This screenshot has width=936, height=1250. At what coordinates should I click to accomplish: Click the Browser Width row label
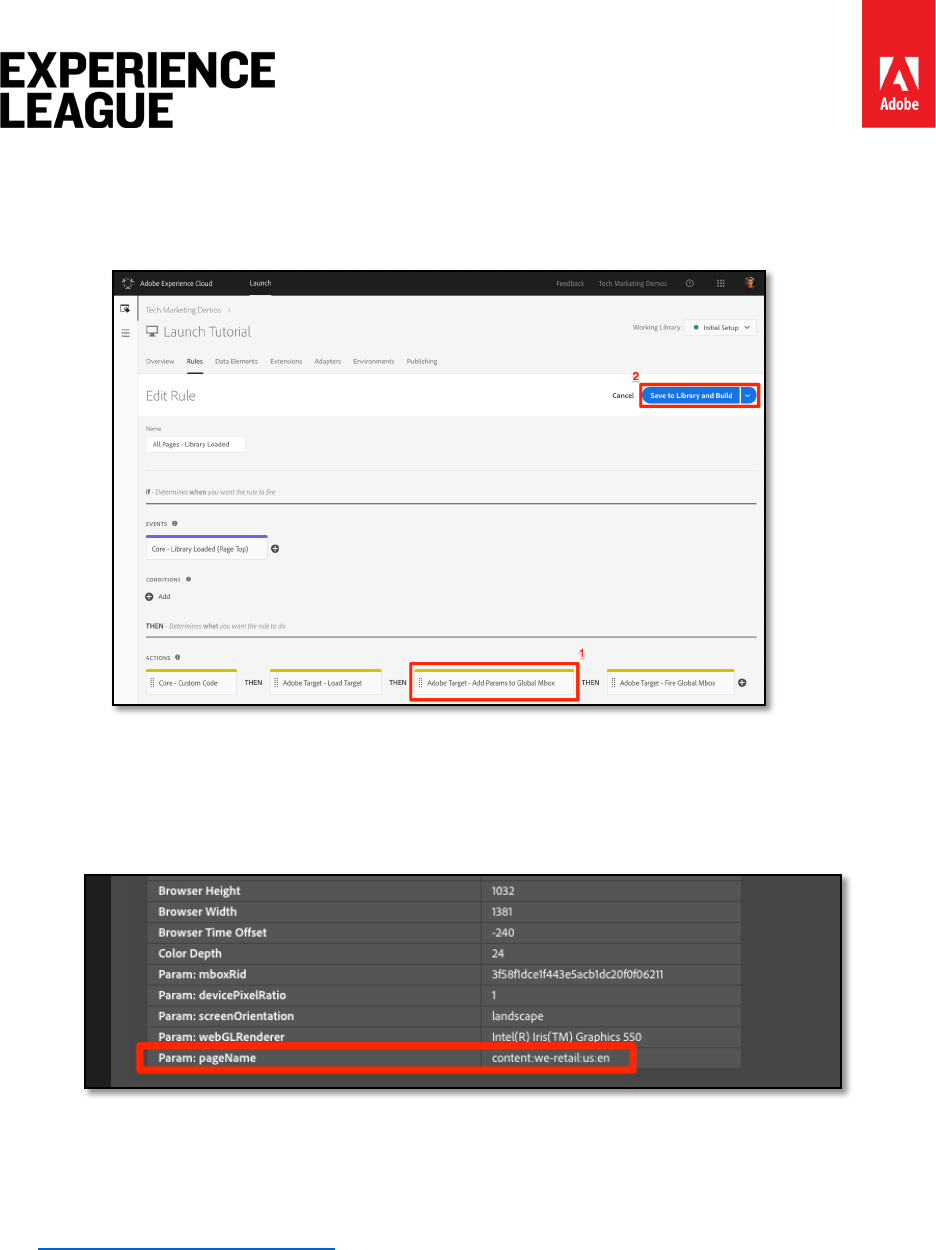coord(198,912)
